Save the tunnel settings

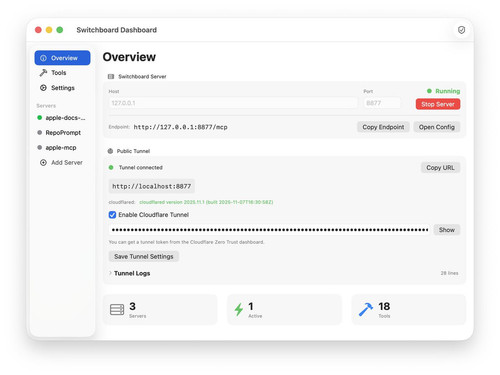coord(144,256)
